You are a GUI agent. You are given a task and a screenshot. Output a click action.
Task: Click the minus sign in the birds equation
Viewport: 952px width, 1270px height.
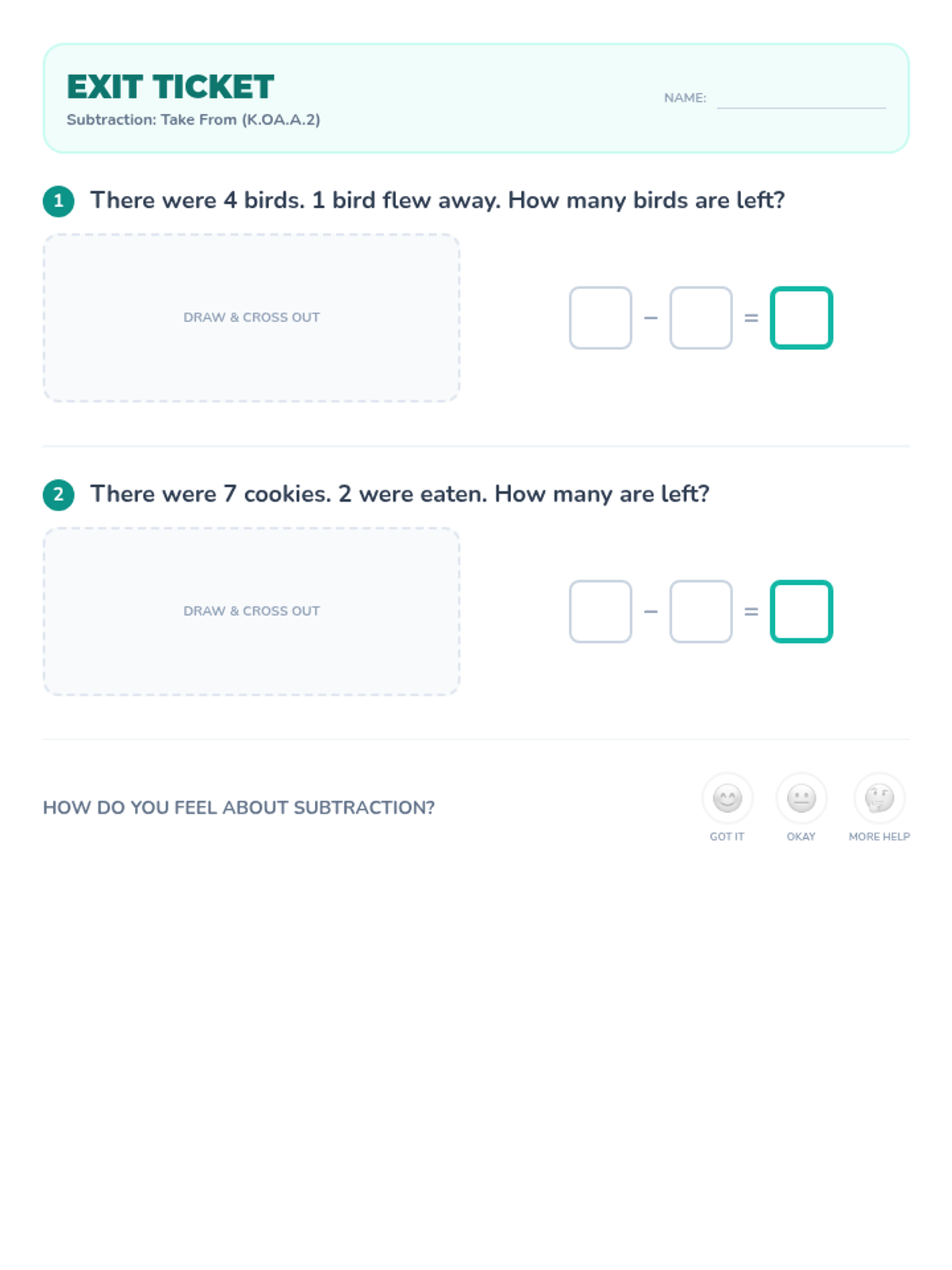[x=651, y=318]
